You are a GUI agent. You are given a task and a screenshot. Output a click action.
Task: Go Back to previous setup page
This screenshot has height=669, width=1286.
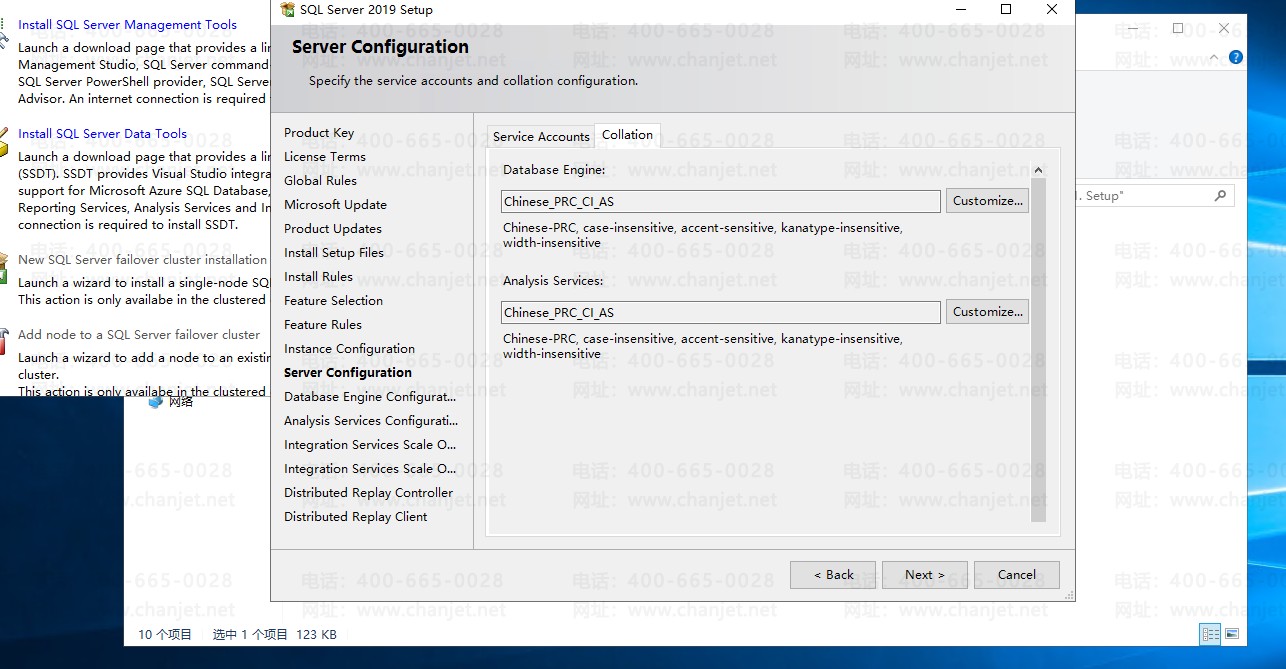tap(833, 575)
